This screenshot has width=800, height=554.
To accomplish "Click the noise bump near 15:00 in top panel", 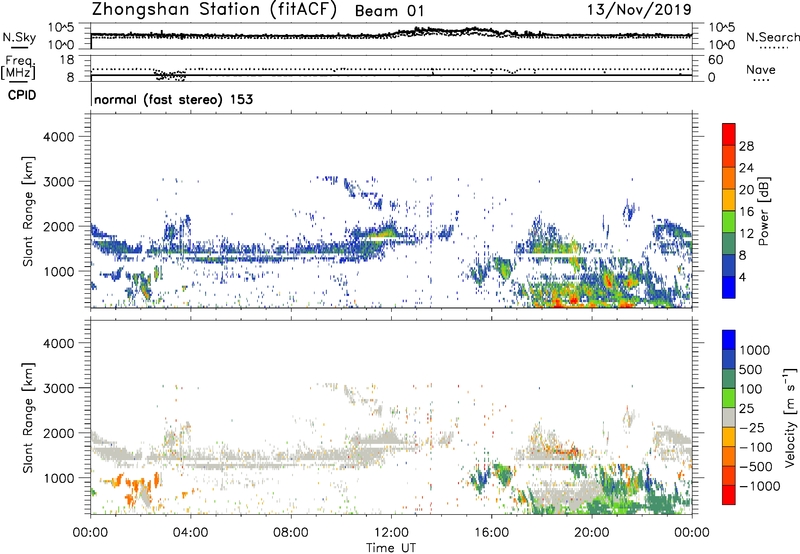I will (472, 31).
